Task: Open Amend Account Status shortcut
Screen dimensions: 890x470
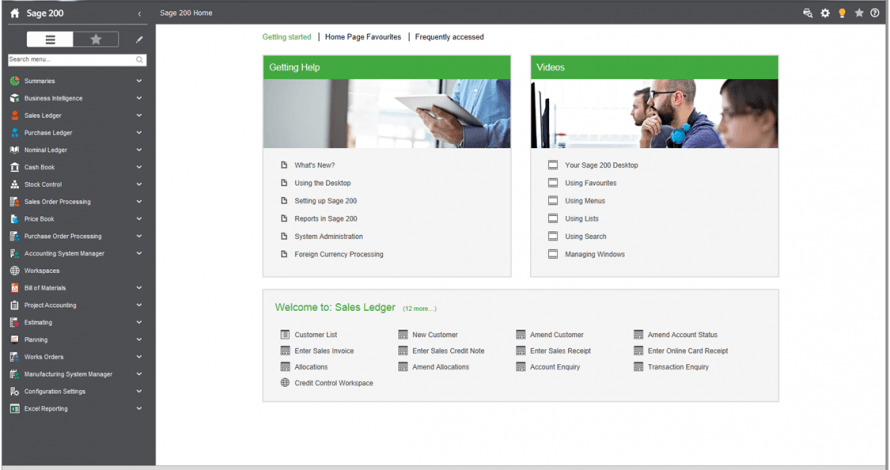Action: [682, 335]
